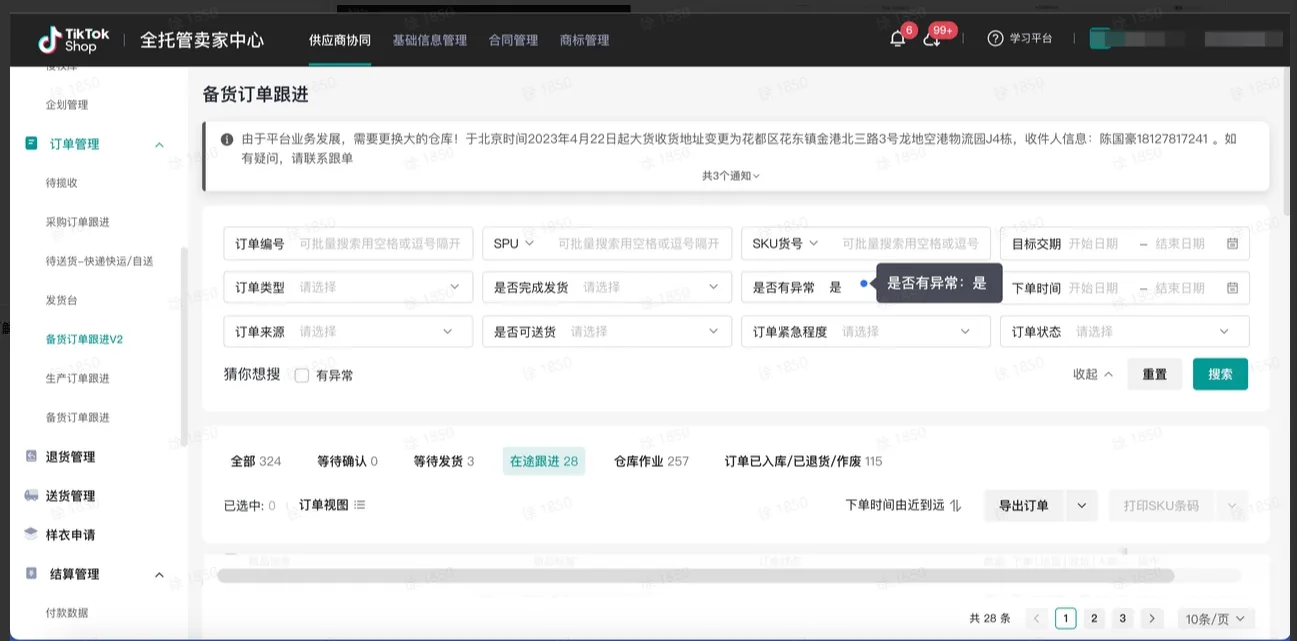Click the 学习平台 help icon
Viewport: 1297px width, 641px height.
click(x=995, y=39)
